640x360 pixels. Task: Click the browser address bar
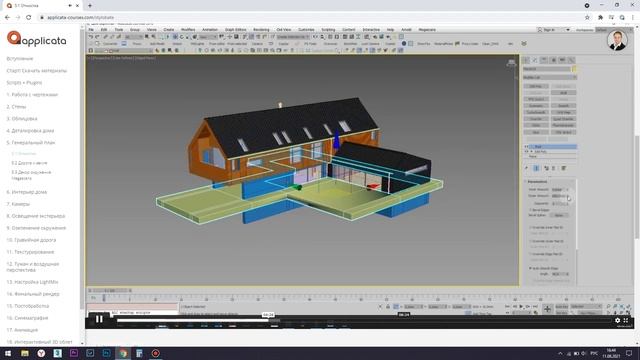(310, 18)
